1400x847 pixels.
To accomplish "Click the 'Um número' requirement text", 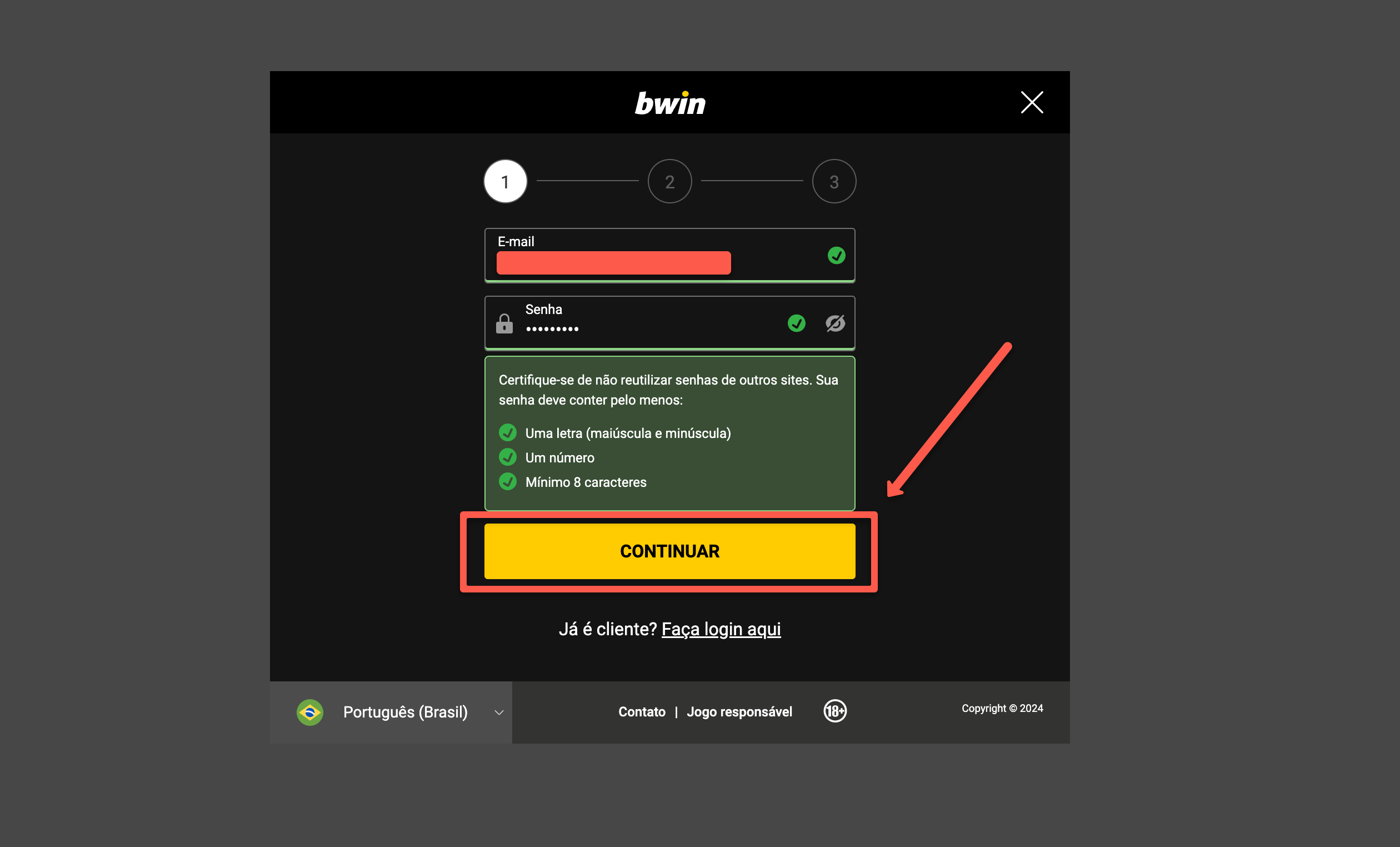I will pos(559,457).
